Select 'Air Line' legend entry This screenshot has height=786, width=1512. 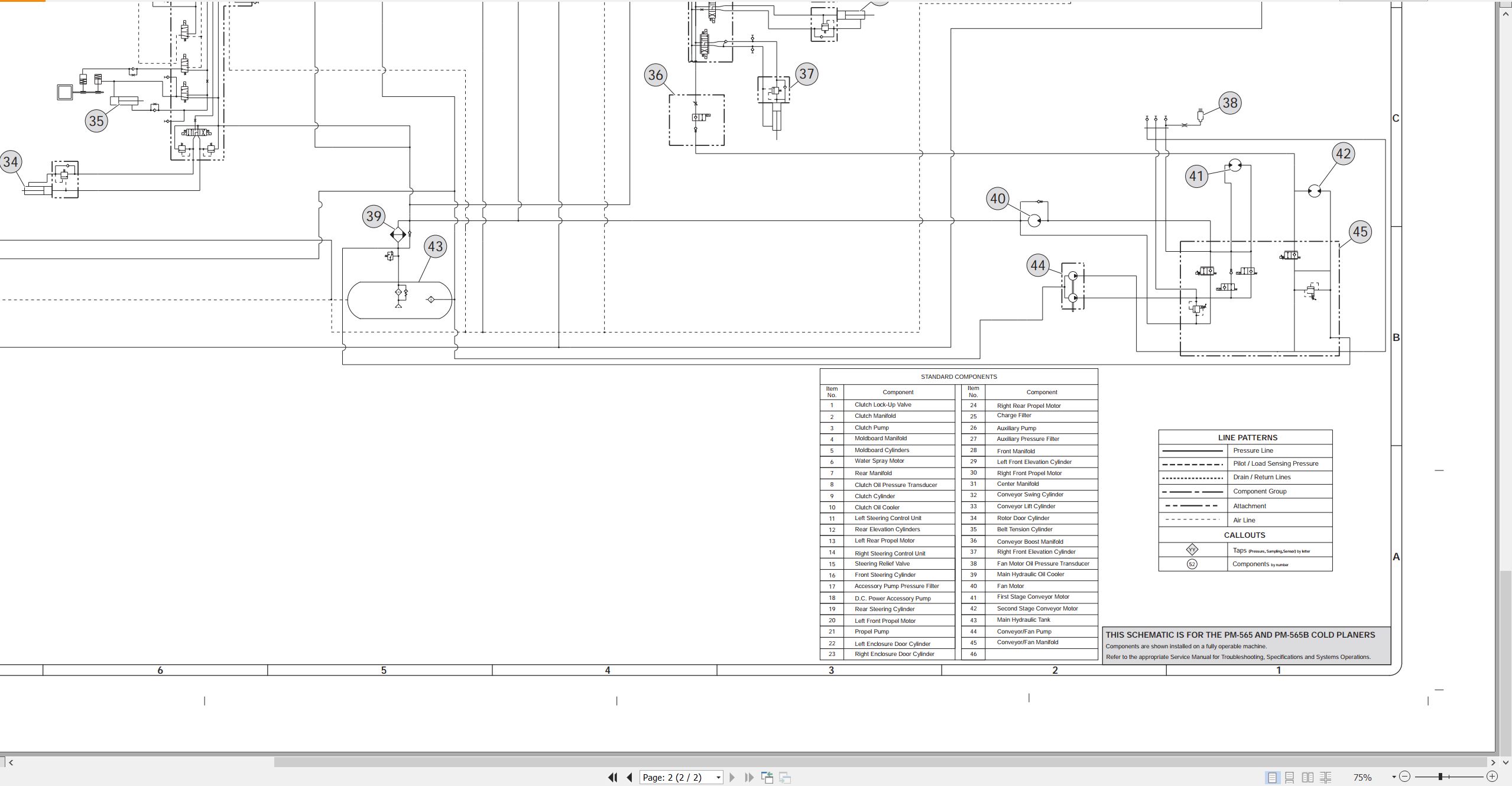pyautogui.click(x=1244, y=521)
